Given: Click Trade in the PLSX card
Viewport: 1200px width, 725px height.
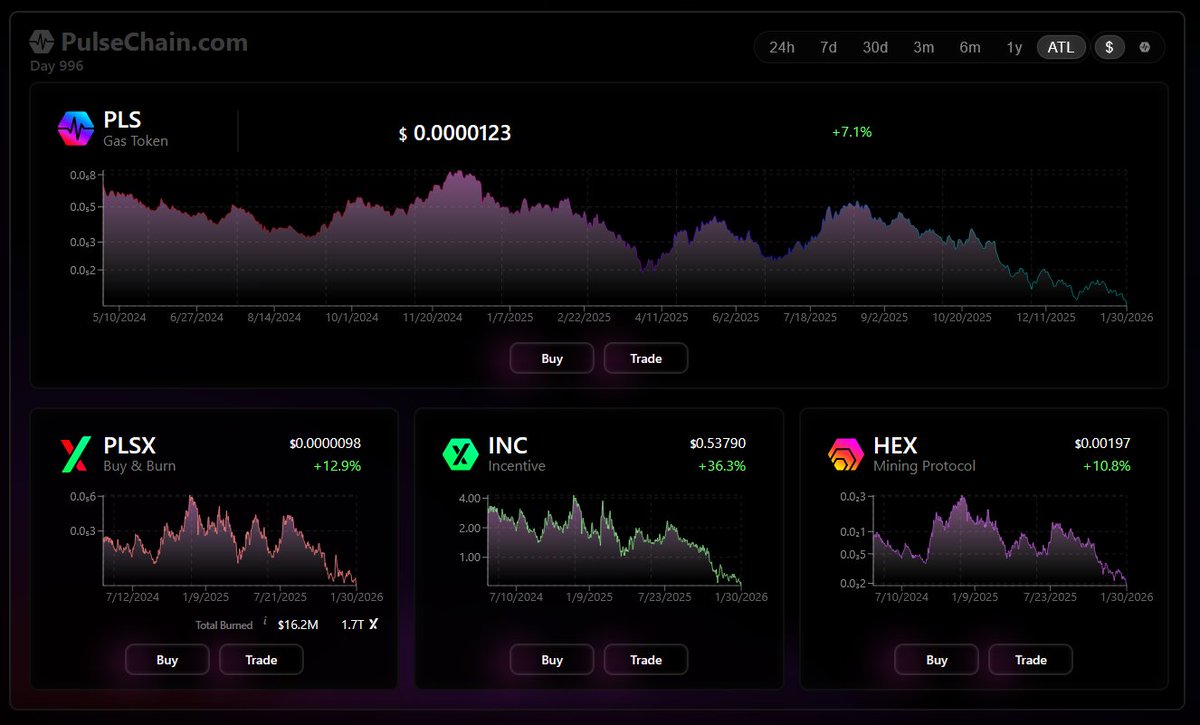Looking at the screenshot, I should click(261, 659).
